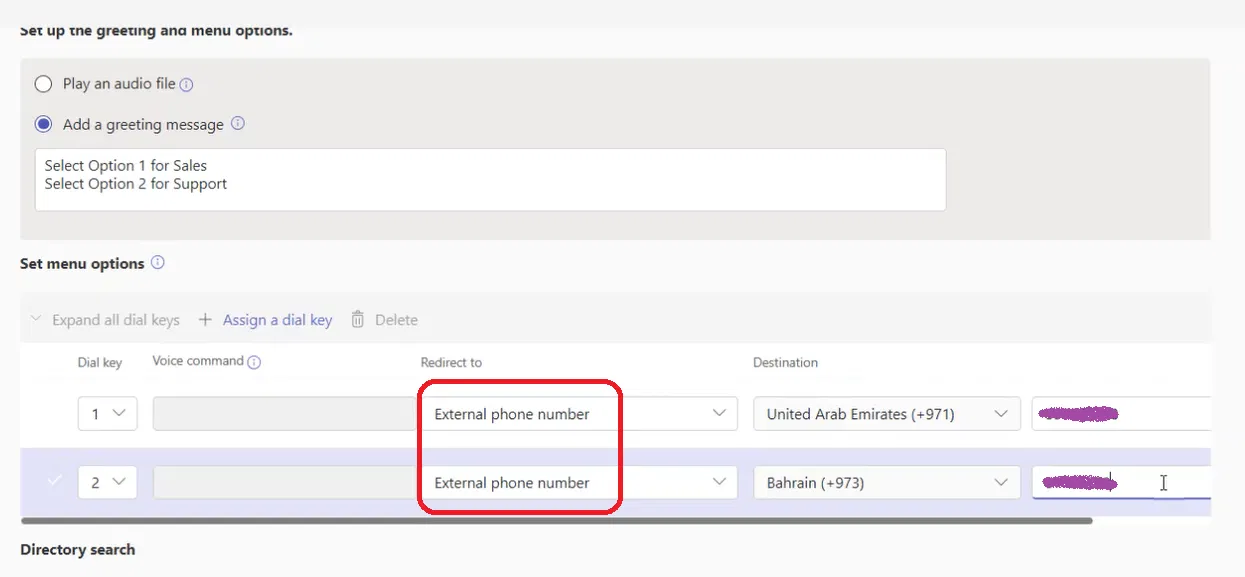Click info icon beside Voice command header
Viewport: 1245px width, 577px height.
(x=254, y=362)
